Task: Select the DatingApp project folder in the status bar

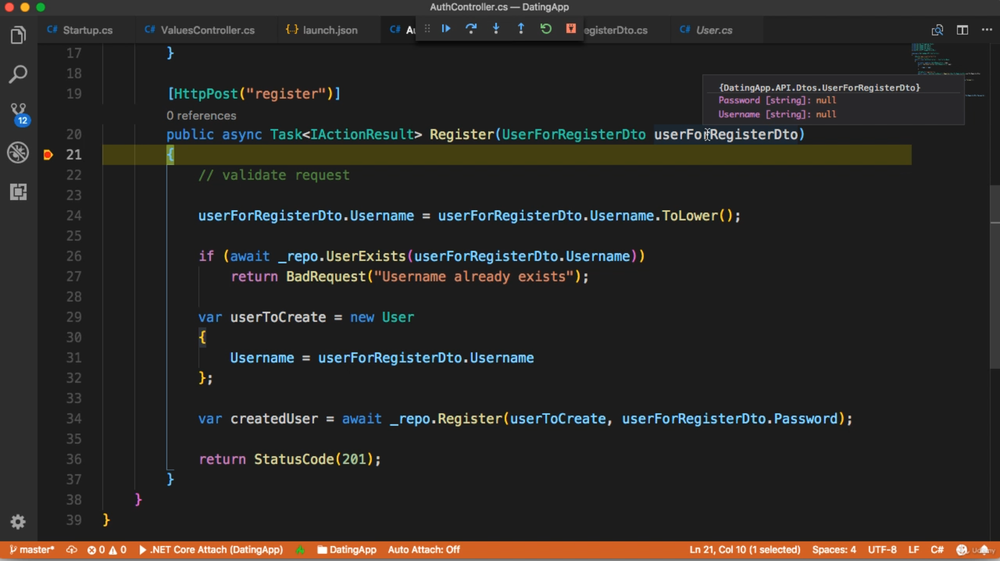Action: pyautogui.click(x=346, y=550)
